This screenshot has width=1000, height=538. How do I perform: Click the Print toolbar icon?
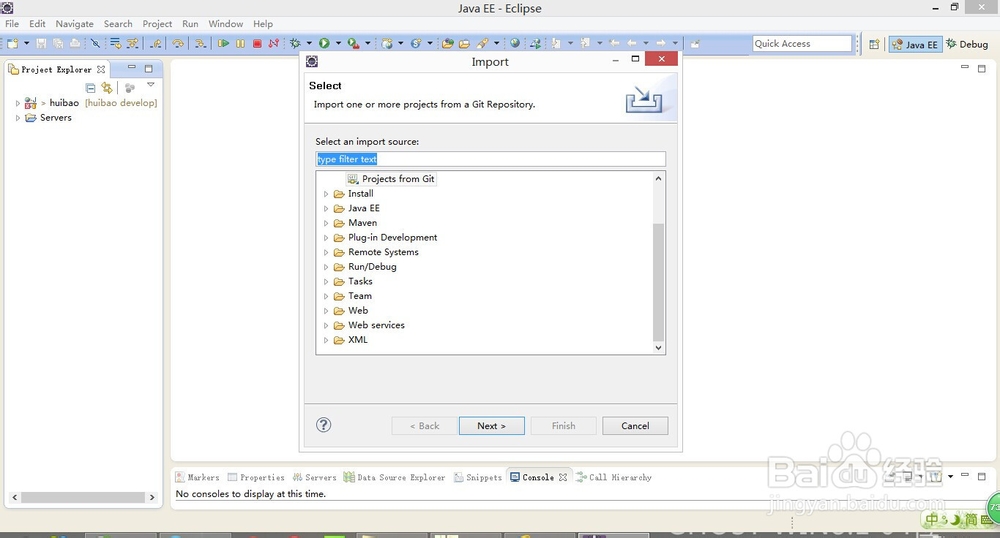tap(75, 43)
